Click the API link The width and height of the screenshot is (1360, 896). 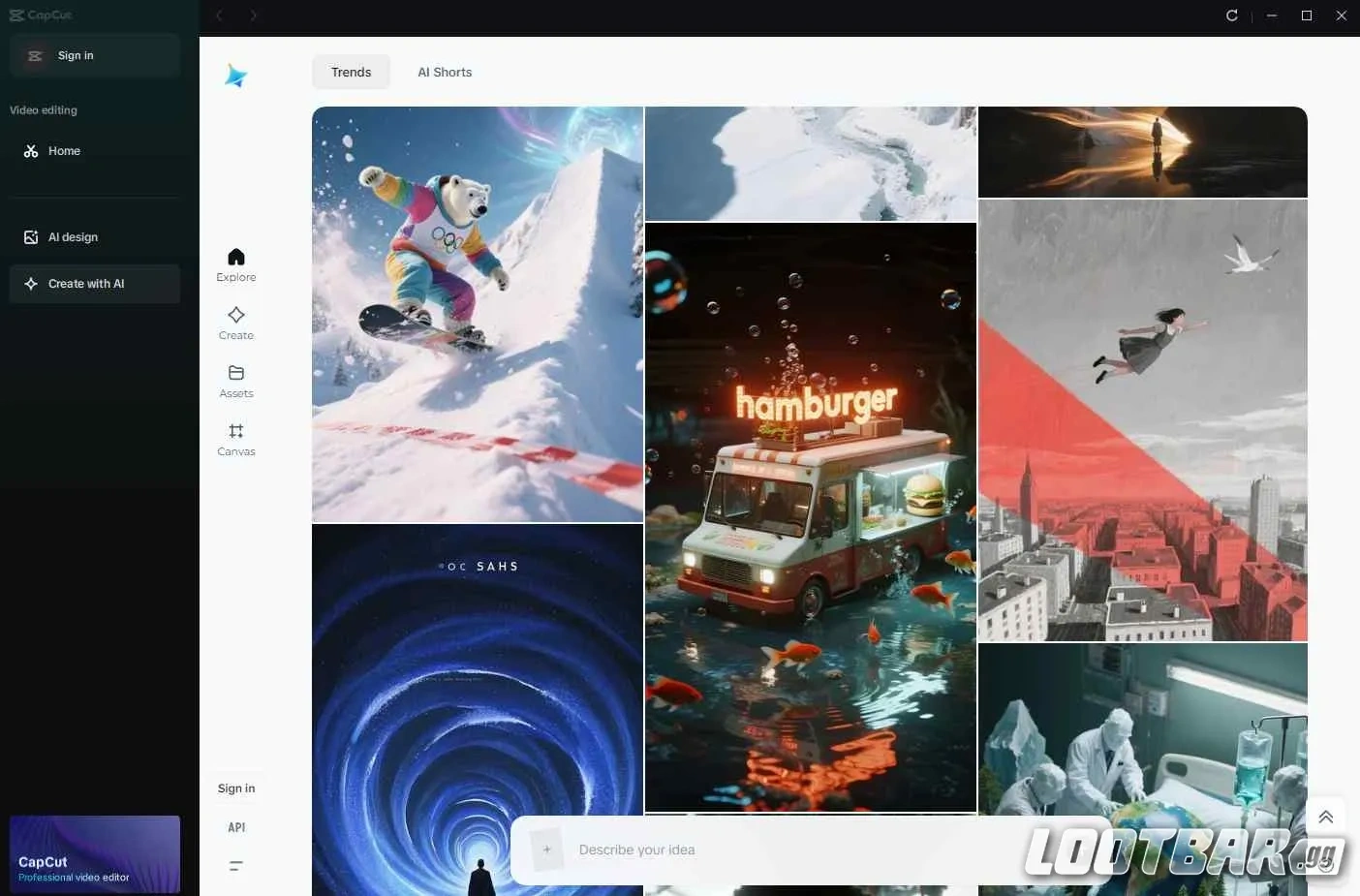(236, 827)
